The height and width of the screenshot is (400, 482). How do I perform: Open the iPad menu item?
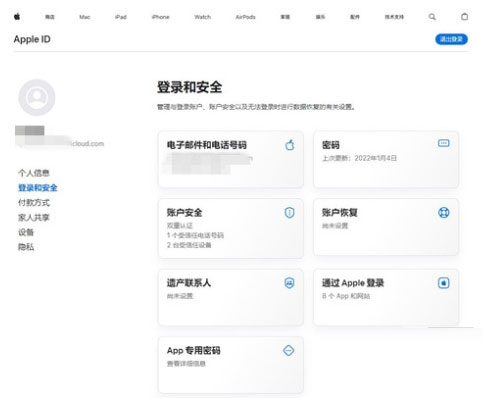pyautogui.click(x=121, y=17)
